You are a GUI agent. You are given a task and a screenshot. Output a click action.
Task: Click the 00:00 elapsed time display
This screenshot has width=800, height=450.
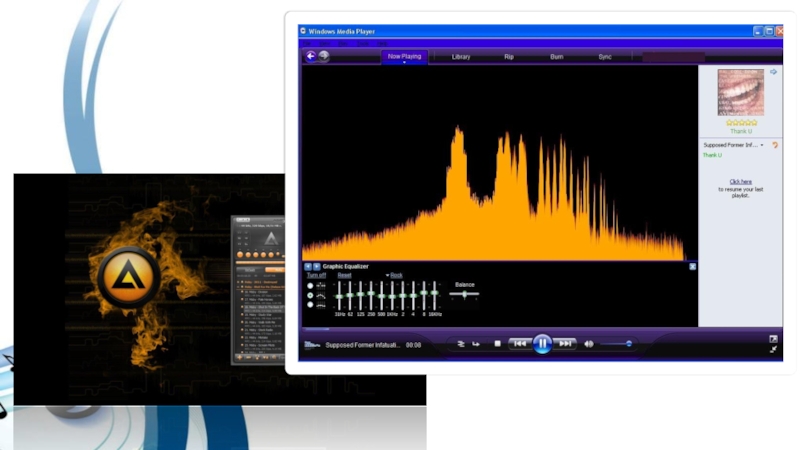(x=413, y=345)
